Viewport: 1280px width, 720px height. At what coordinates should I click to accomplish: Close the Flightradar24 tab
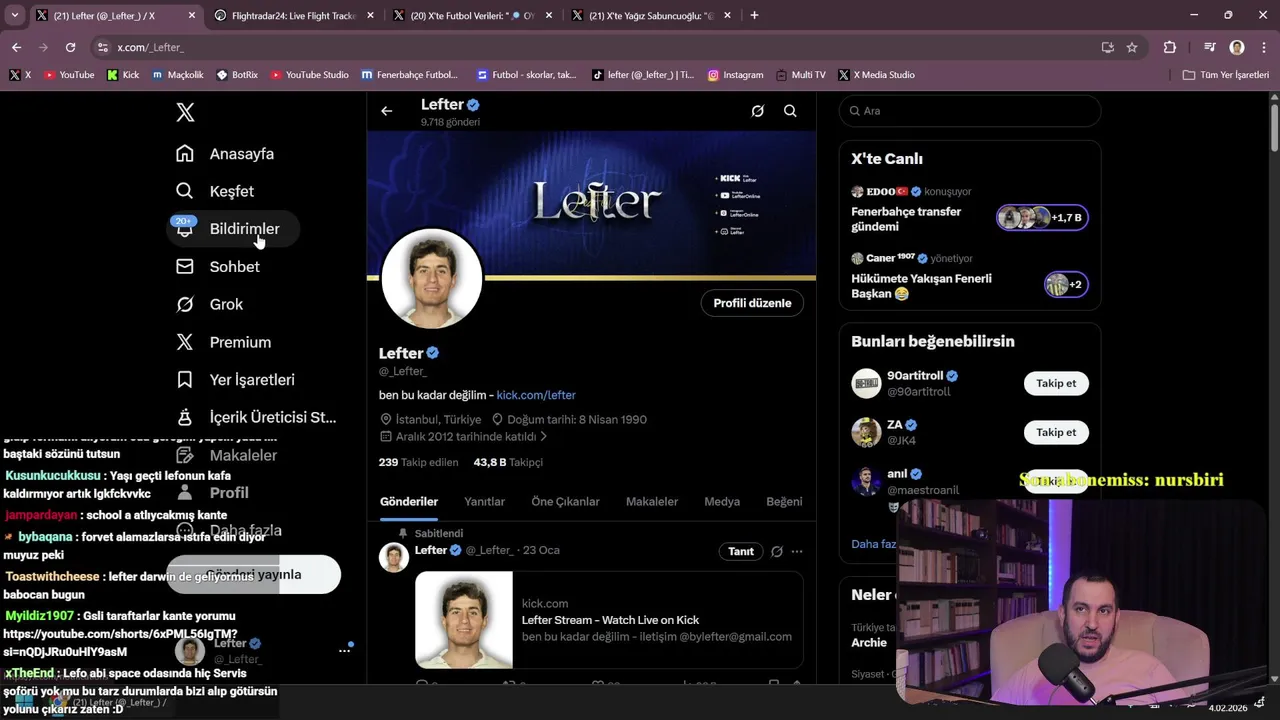[370, 16]
